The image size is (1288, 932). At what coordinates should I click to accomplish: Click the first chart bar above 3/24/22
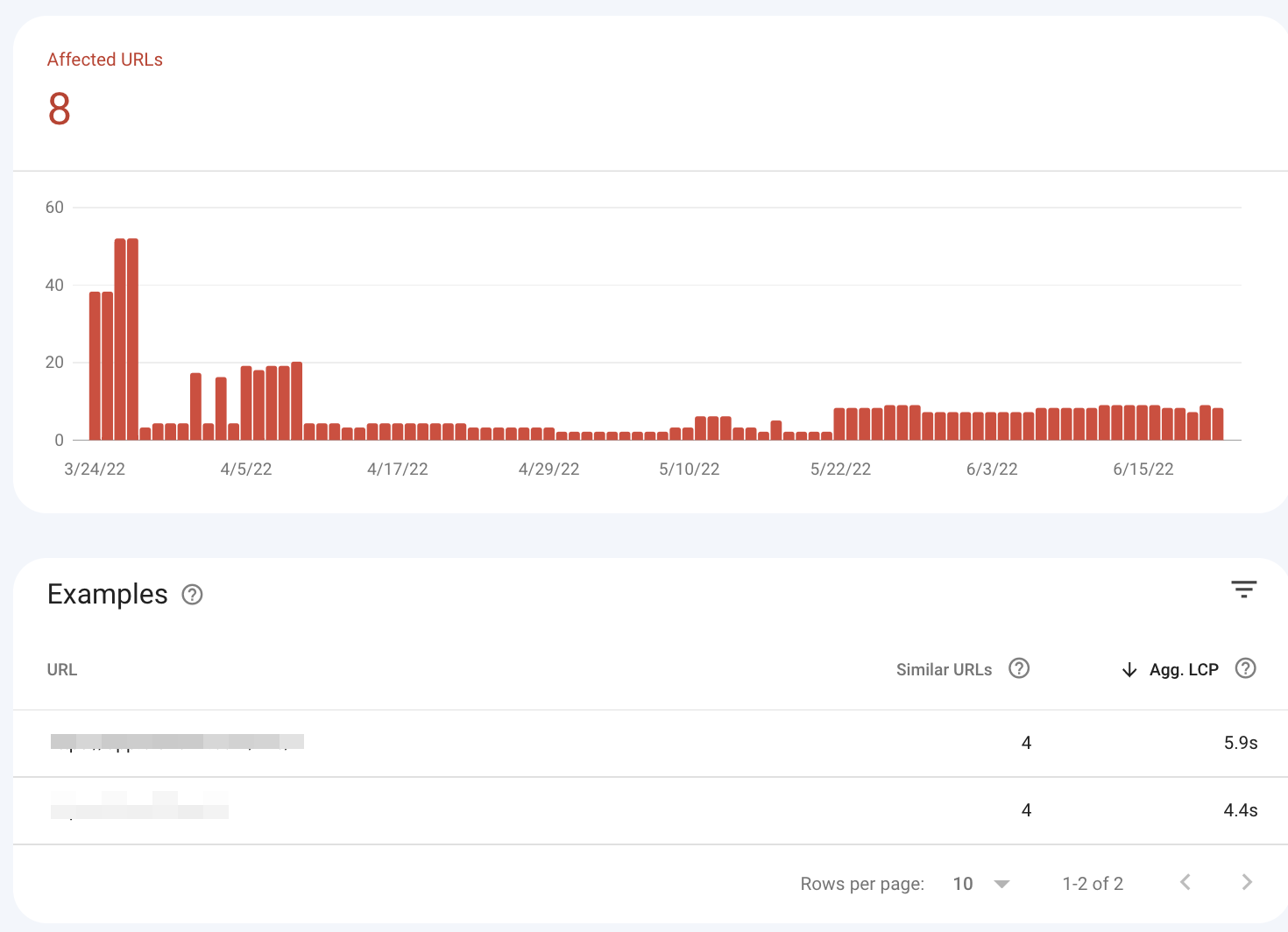[x=95, y=365]
